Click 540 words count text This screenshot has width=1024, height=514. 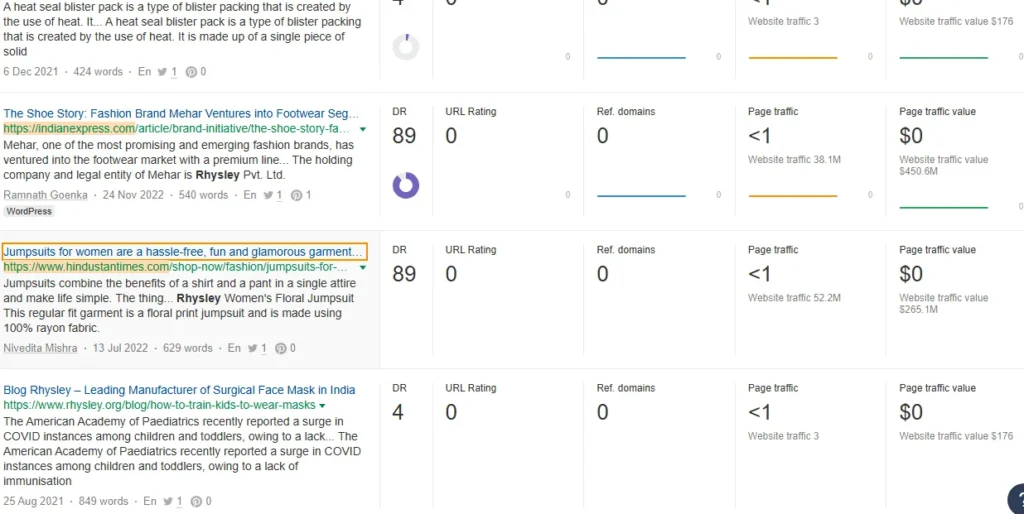click(x=204, y=195)
